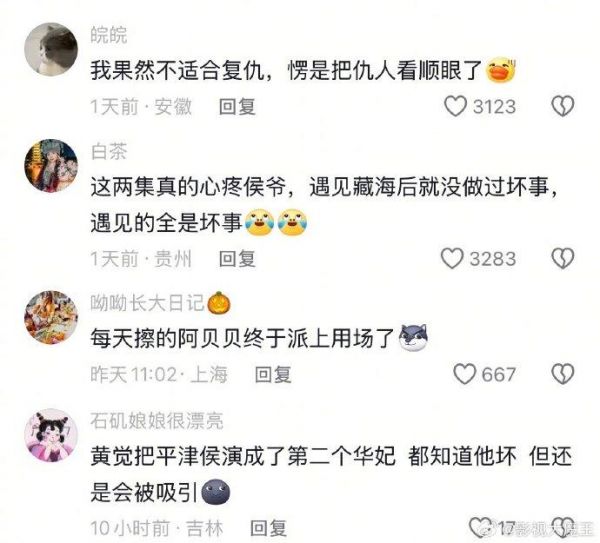600x543 pixels.
Task: Tap broken heart on 白茶's comment
Action: click(x=562, y=258)
